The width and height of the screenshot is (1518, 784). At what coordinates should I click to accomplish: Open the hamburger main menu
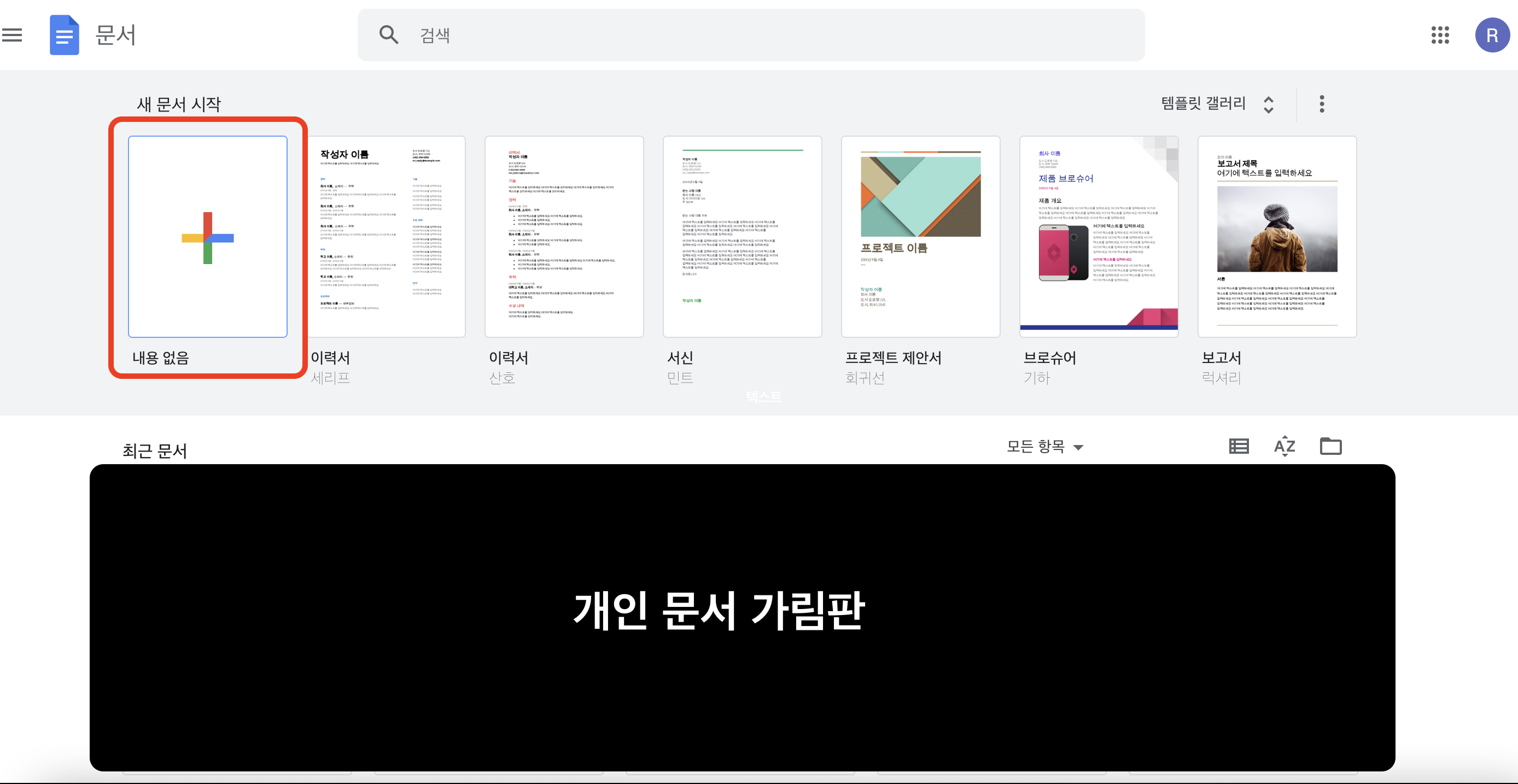pyautogui.click(x=12, y=36)
